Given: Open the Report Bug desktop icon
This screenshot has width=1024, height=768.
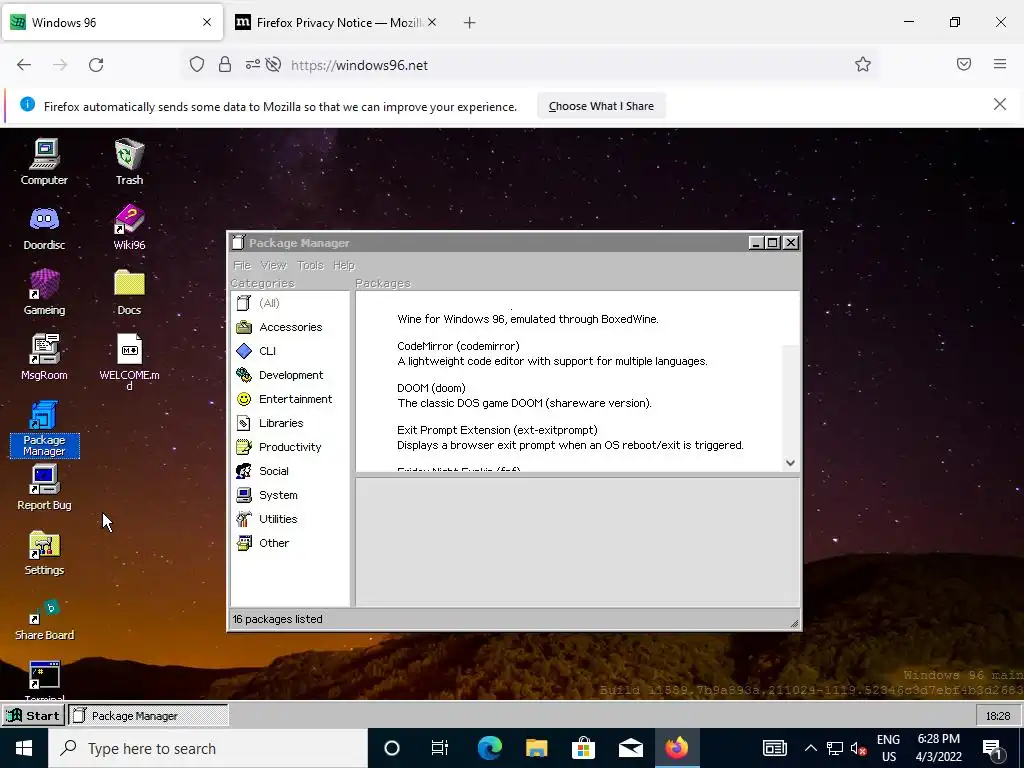Looking at the screenshot, I should click(x=44, y=487).
